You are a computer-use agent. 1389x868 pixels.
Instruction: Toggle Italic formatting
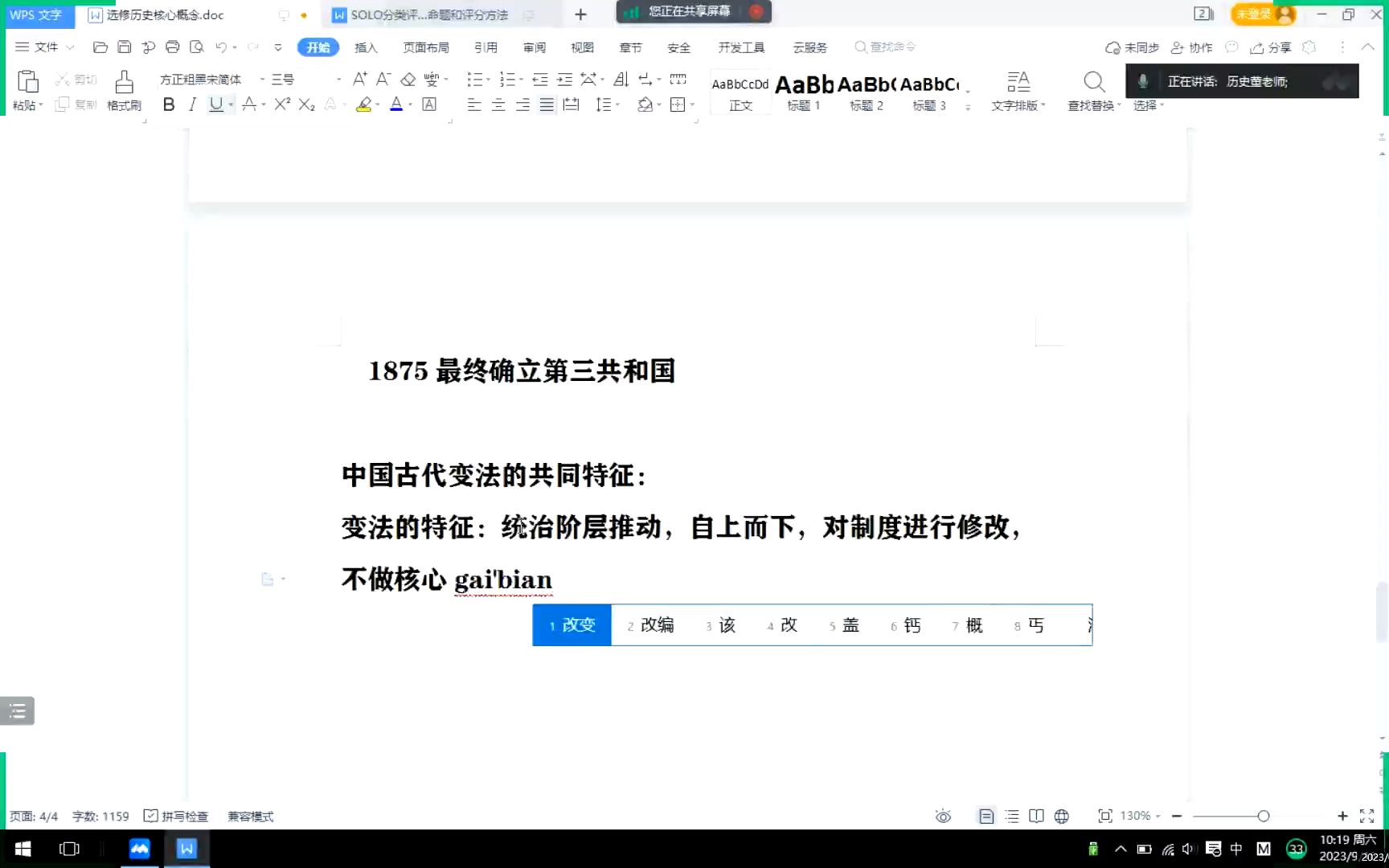[x=192, y=104]
